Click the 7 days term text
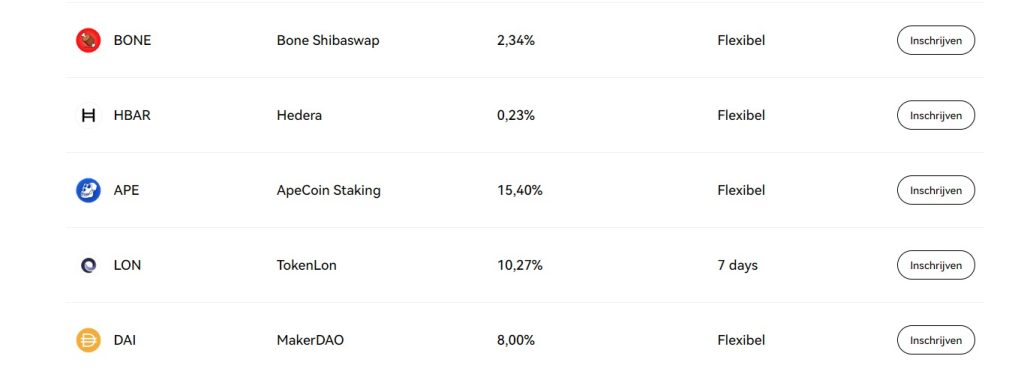 pos(737,266)
